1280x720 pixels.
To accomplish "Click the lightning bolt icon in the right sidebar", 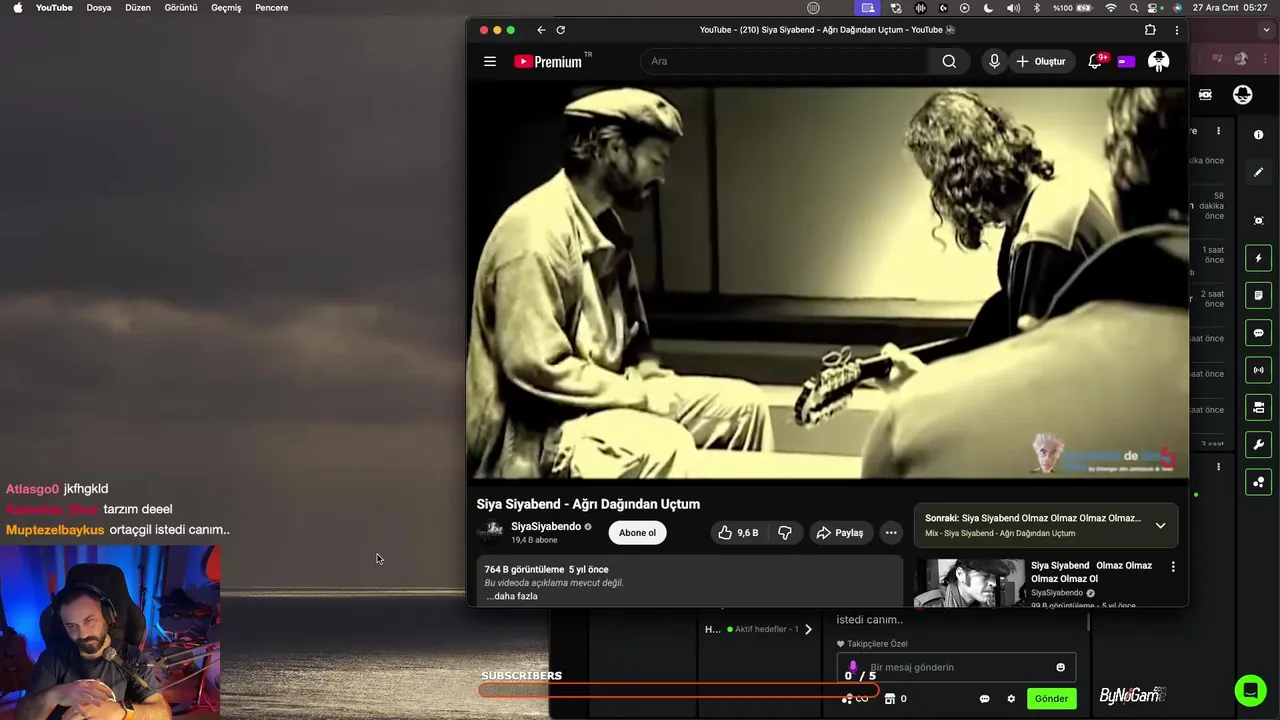I will 1259,258.
